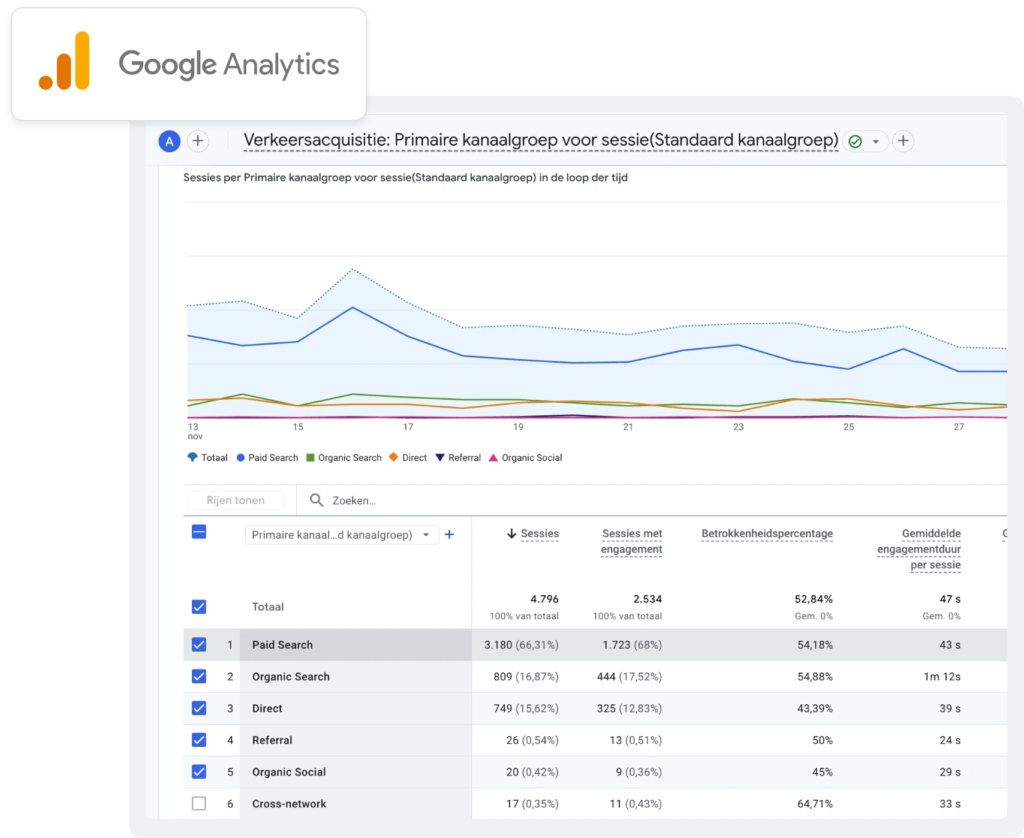
Task: Open the Rijen tonen dropdown
Action: [x=235, y=500]
